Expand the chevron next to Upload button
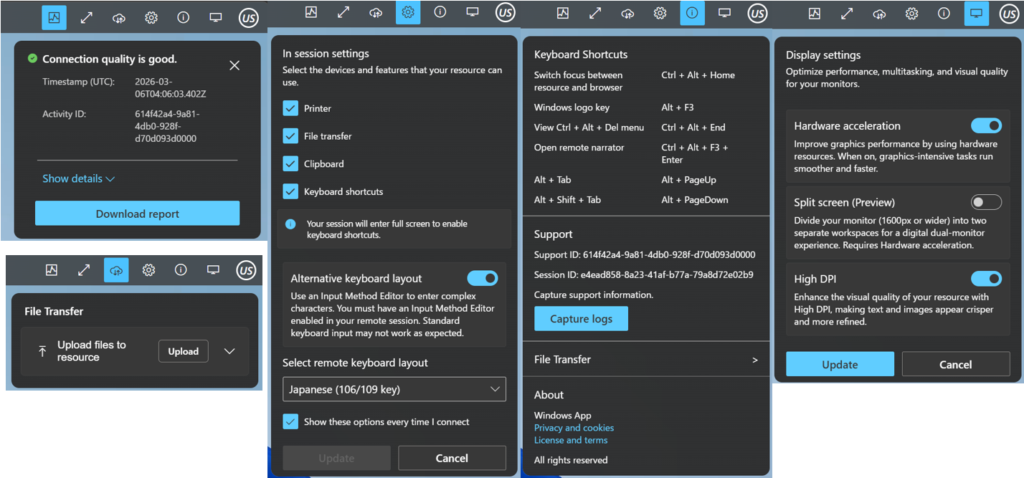1024x478 pixels. (229, 351)
